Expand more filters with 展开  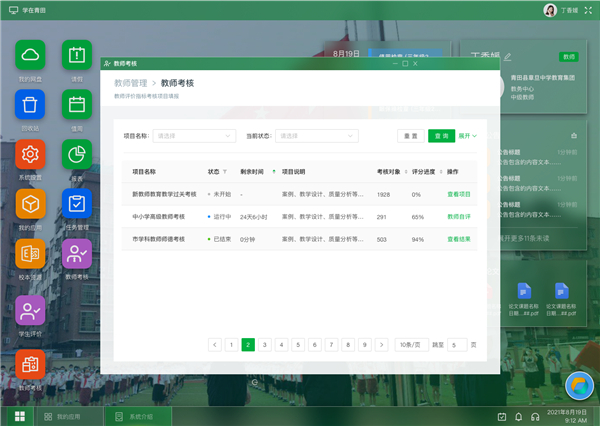coord(468,135)
